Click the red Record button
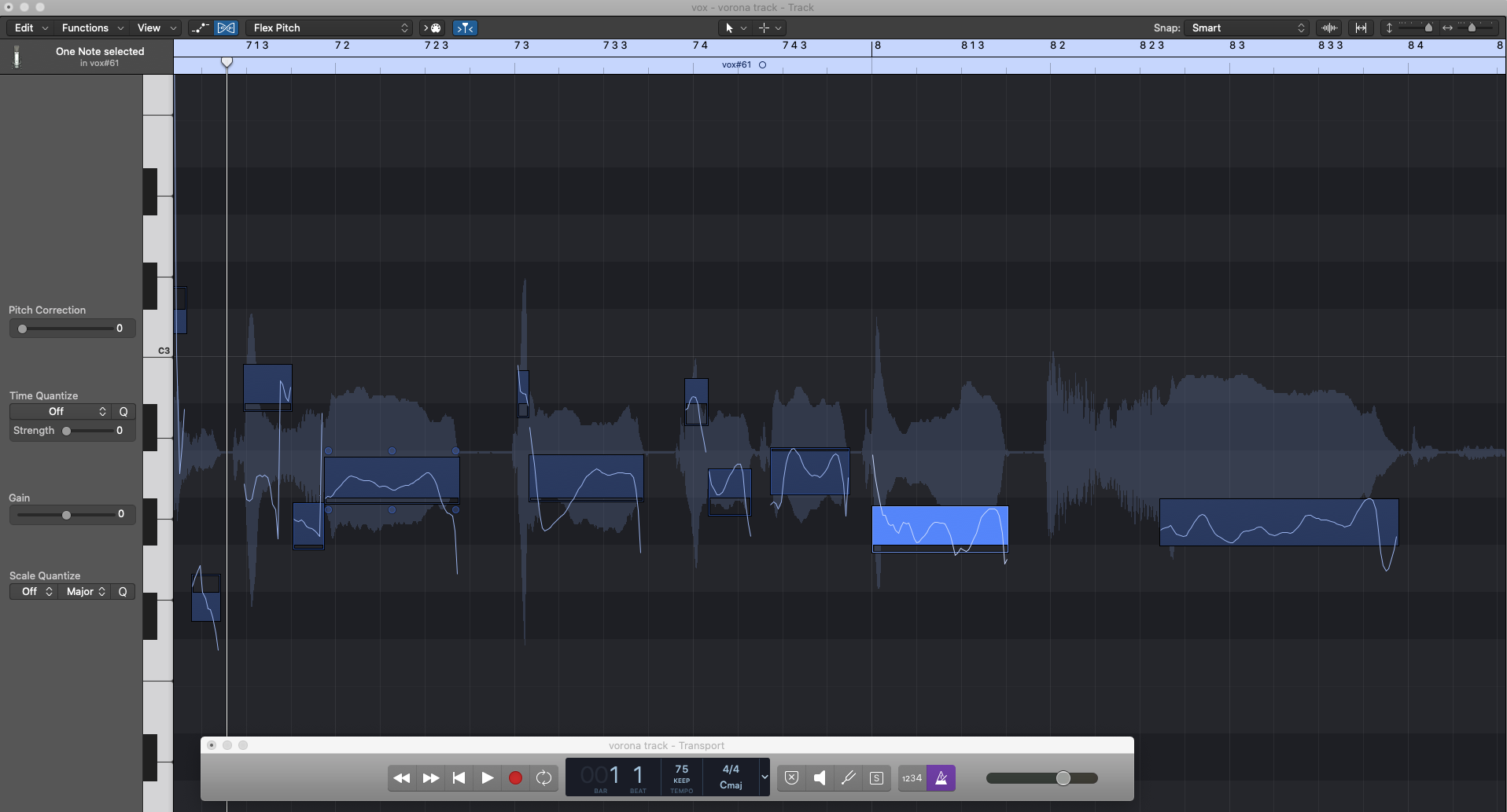1507x812 pixels. point(516,778)
